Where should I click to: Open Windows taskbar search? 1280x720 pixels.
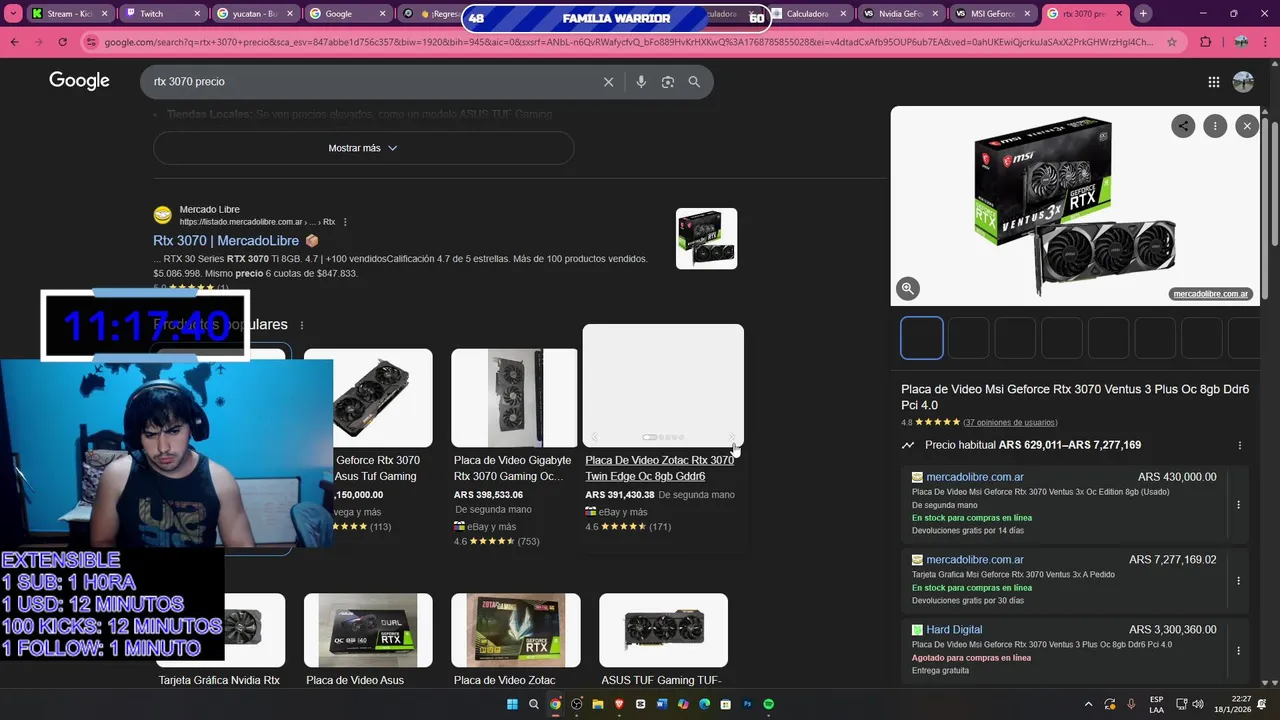tap(534, 704)
